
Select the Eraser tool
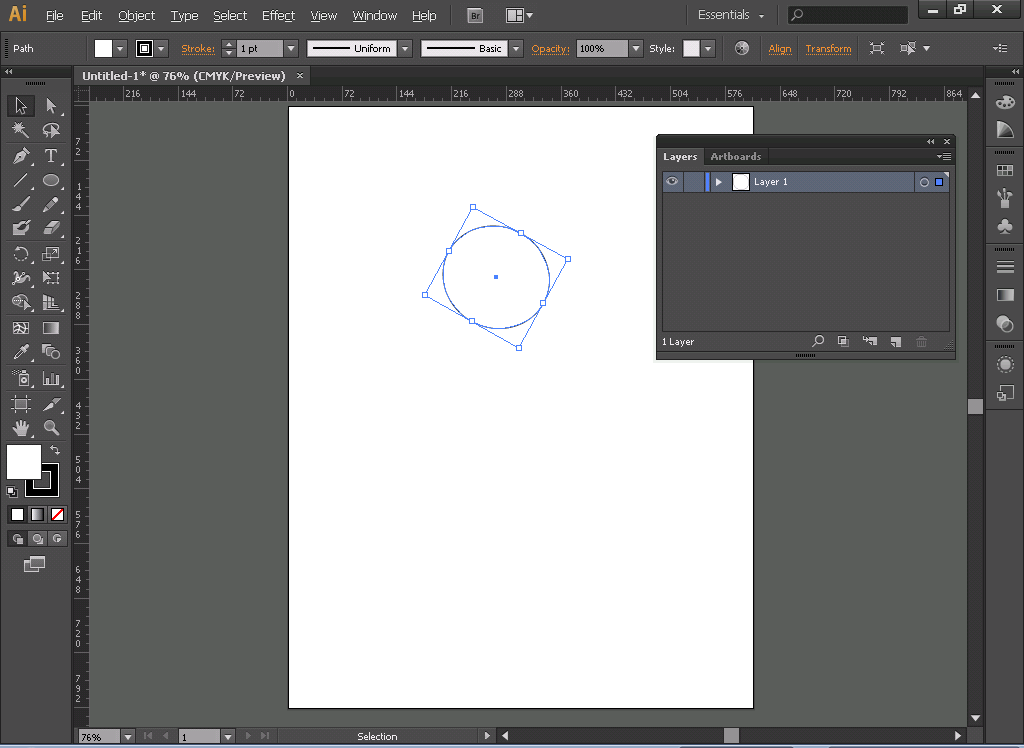(x=51, y=228)
